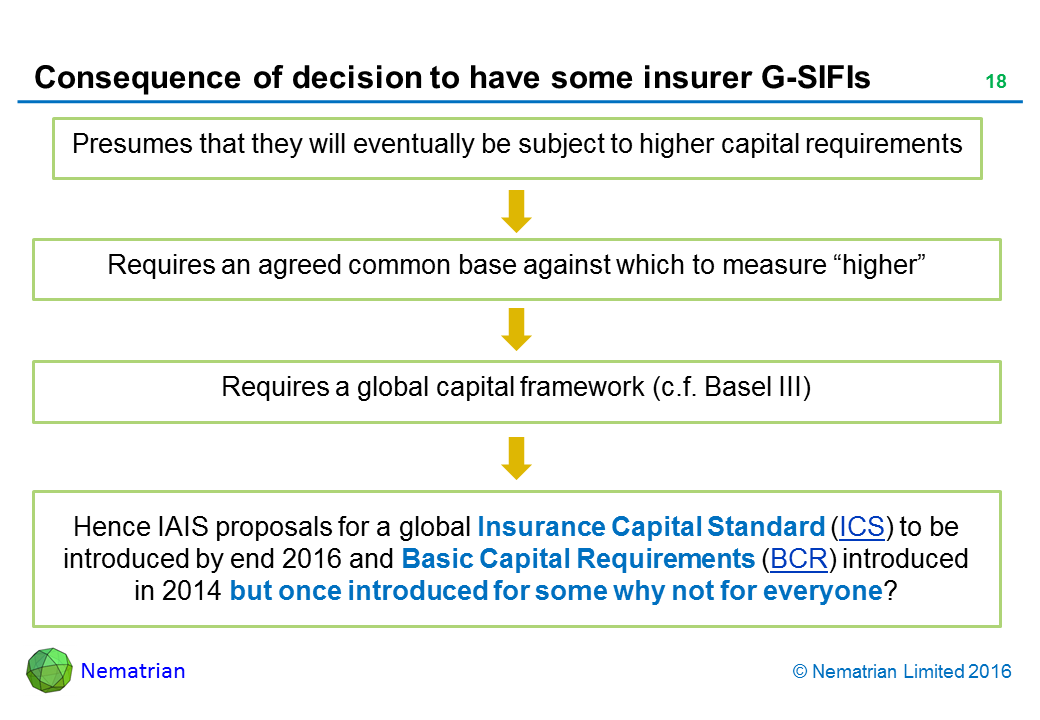The image size is (1040, 720).
Task: Click the bold 'Basic Capital Requirements' phrase
Action: (580, 558)
